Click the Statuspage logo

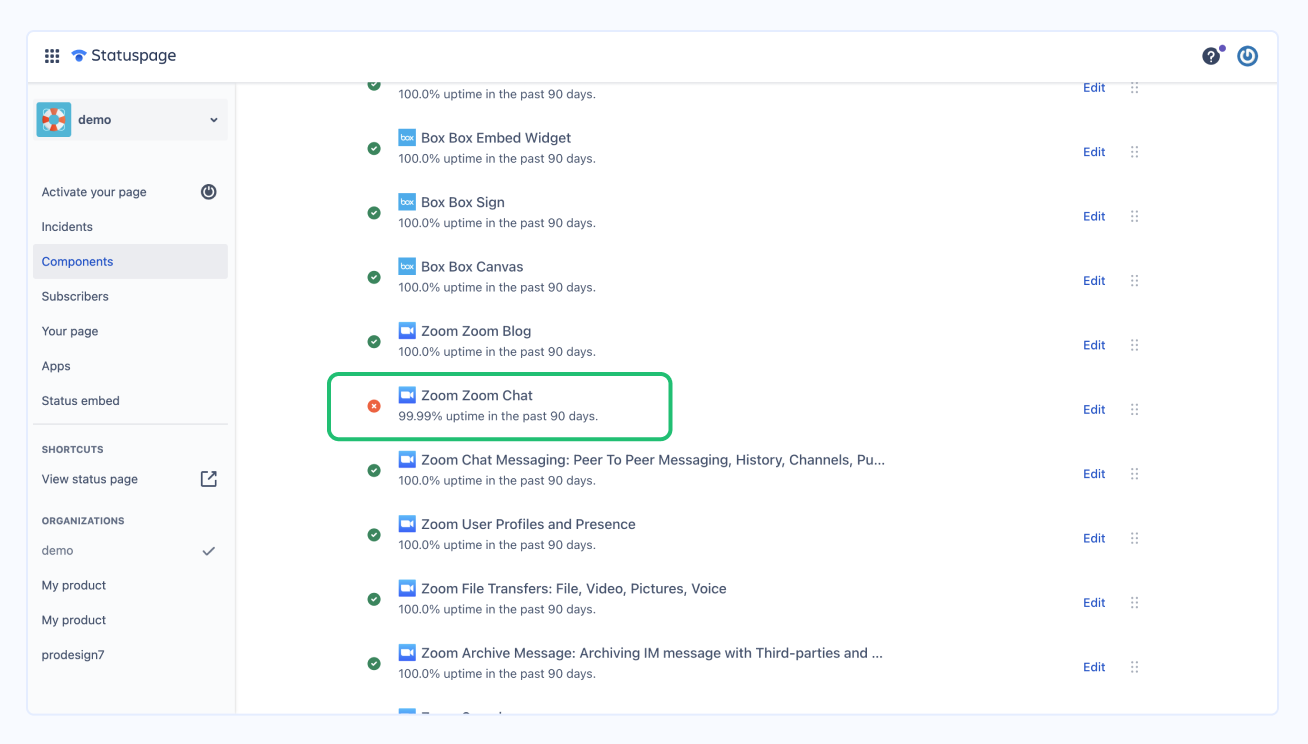tap(122, 55)
